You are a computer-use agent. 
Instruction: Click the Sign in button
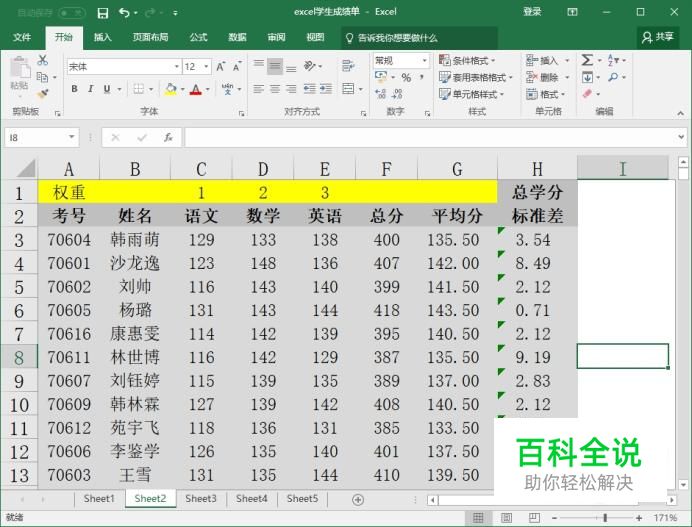point(532,12)
